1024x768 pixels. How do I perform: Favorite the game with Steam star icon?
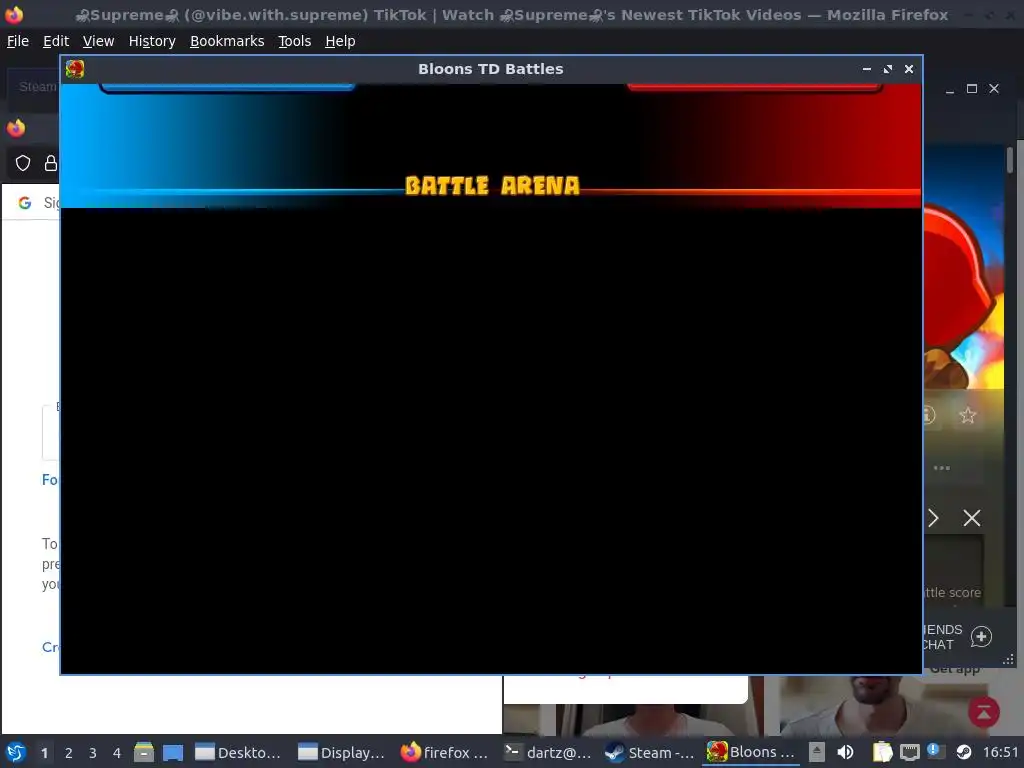click(x=968, y=415)
